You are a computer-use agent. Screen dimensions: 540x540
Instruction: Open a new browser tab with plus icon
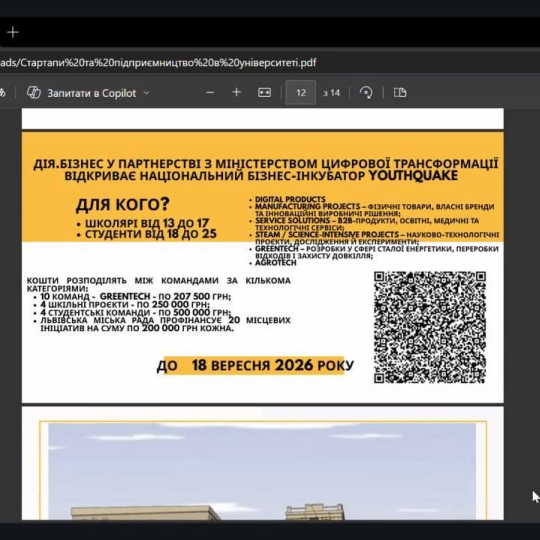coord(13,32)
